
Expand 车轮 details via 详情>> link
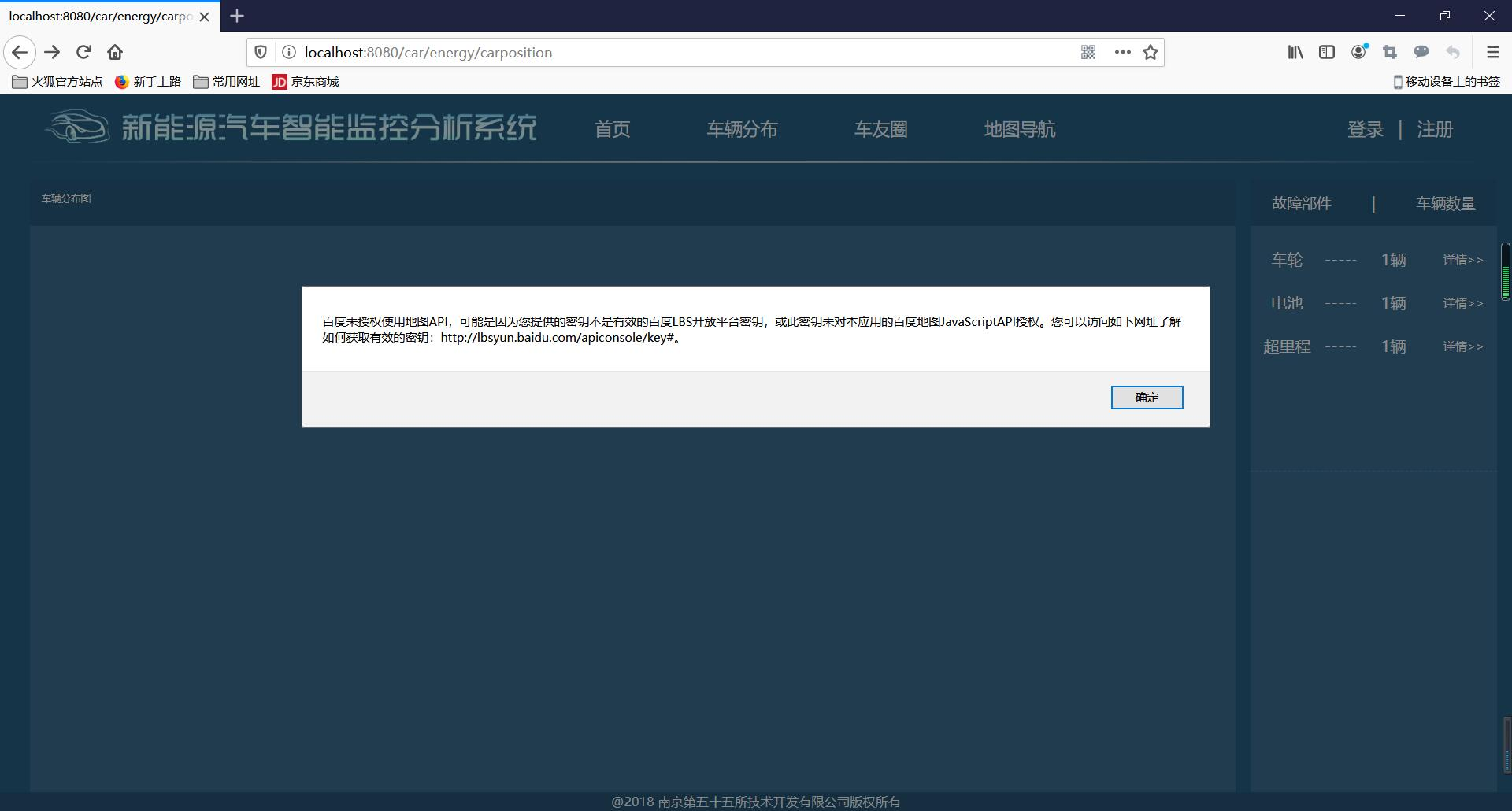pyautogui.click(x=1462, y=260)
